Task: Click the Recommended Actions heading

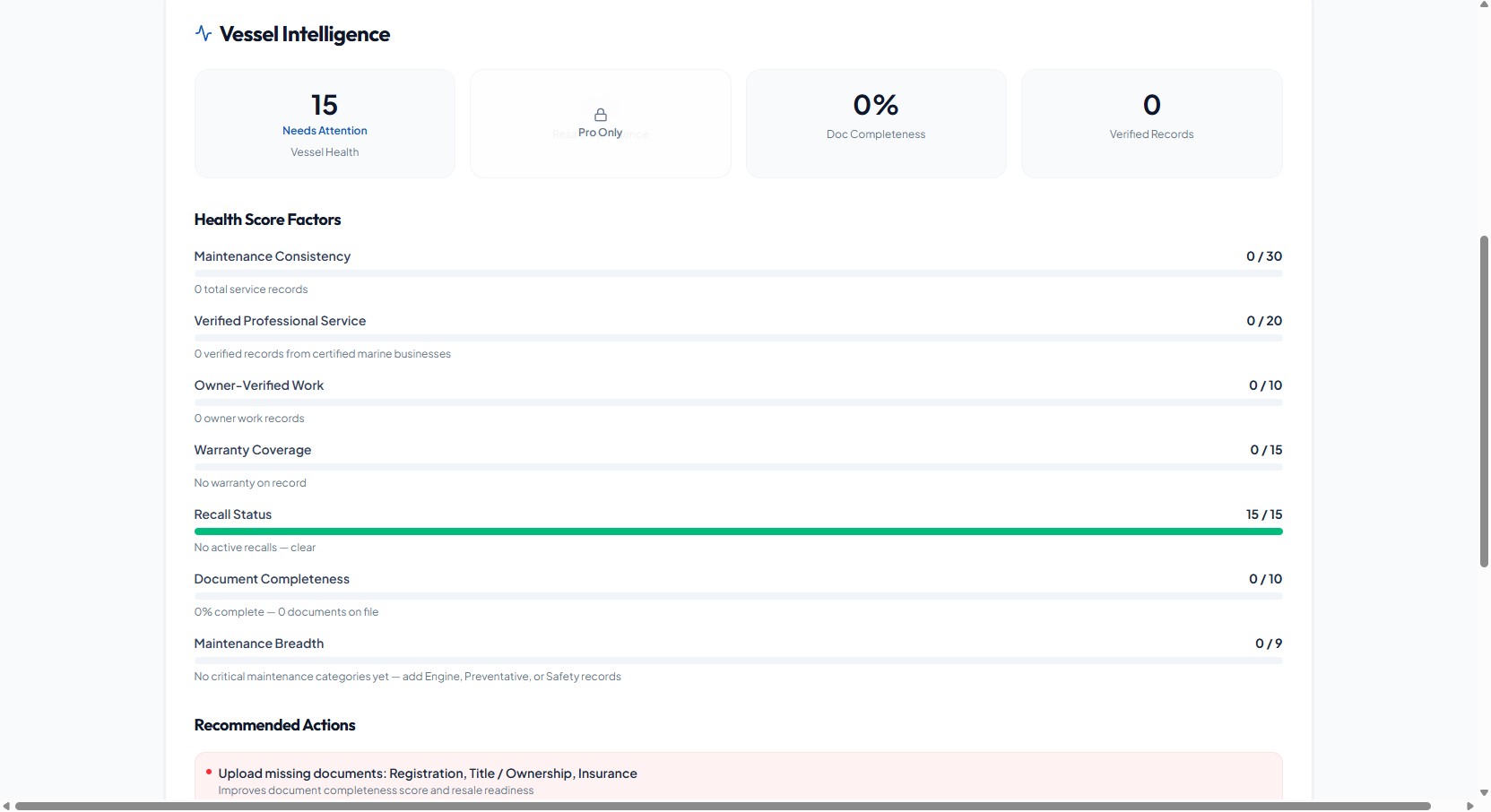Action: click(x=274, y=725)
